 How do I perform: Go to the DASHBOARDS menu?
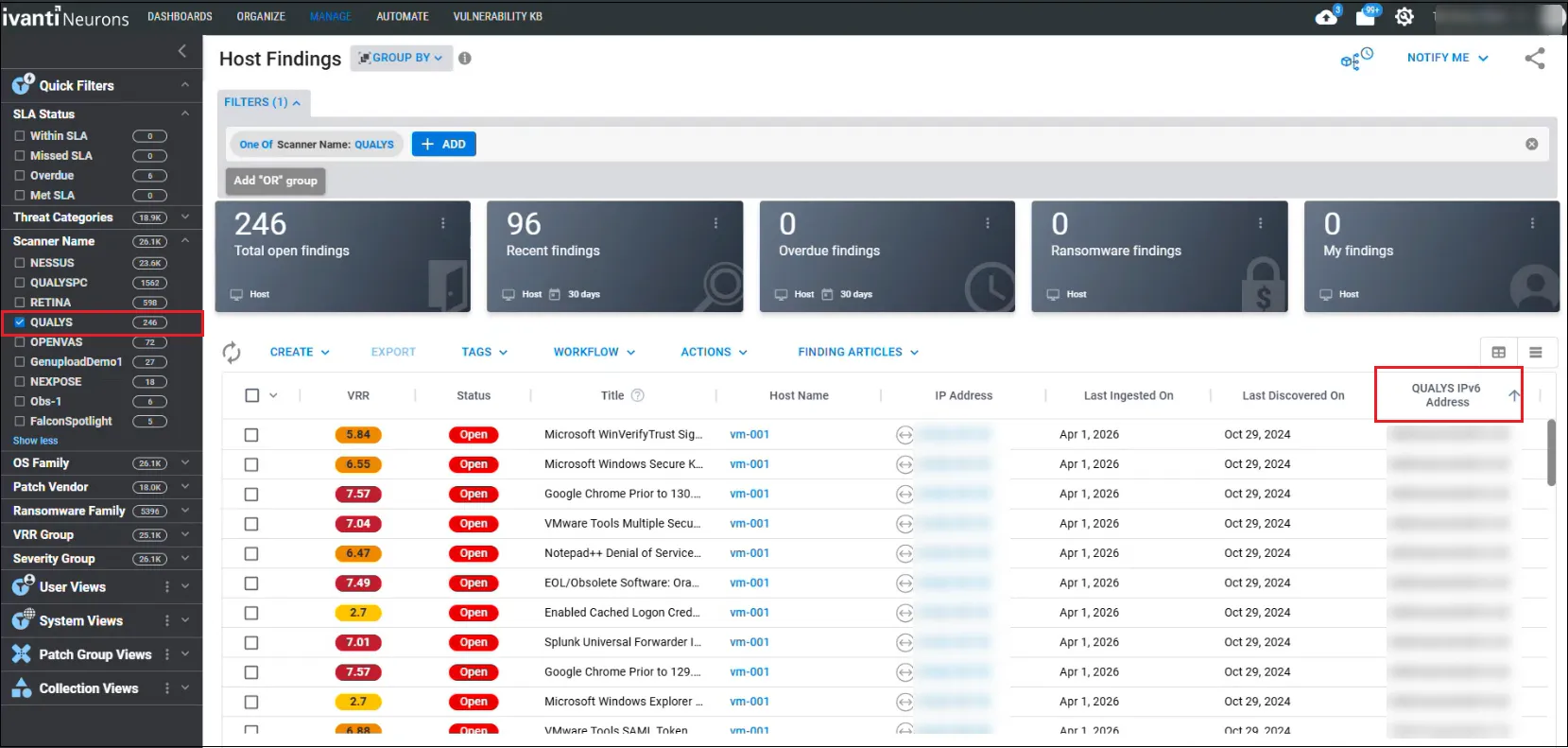[180, 17]
